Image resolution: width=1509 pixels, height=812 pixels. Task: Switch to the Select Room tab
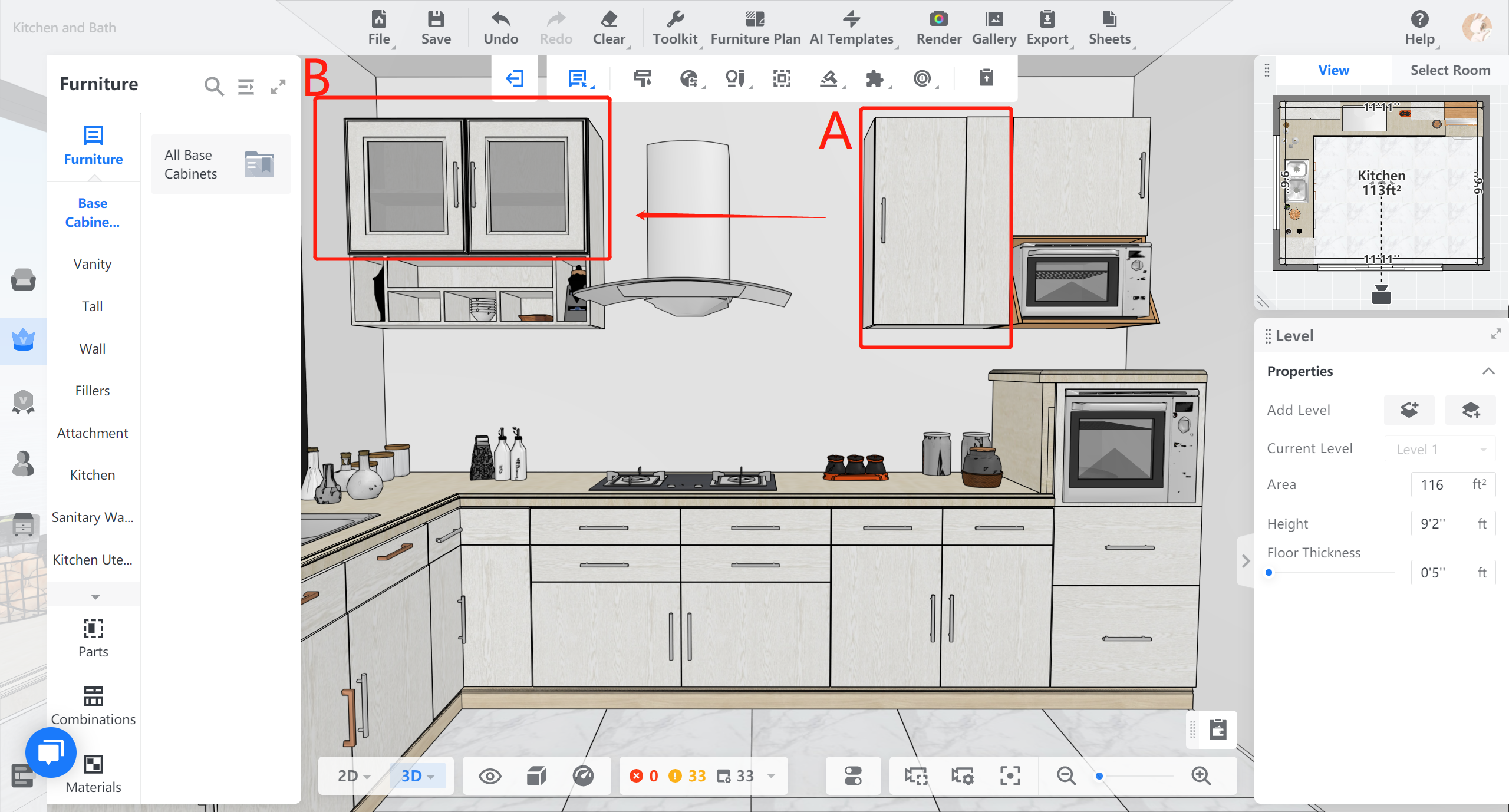1449,70
